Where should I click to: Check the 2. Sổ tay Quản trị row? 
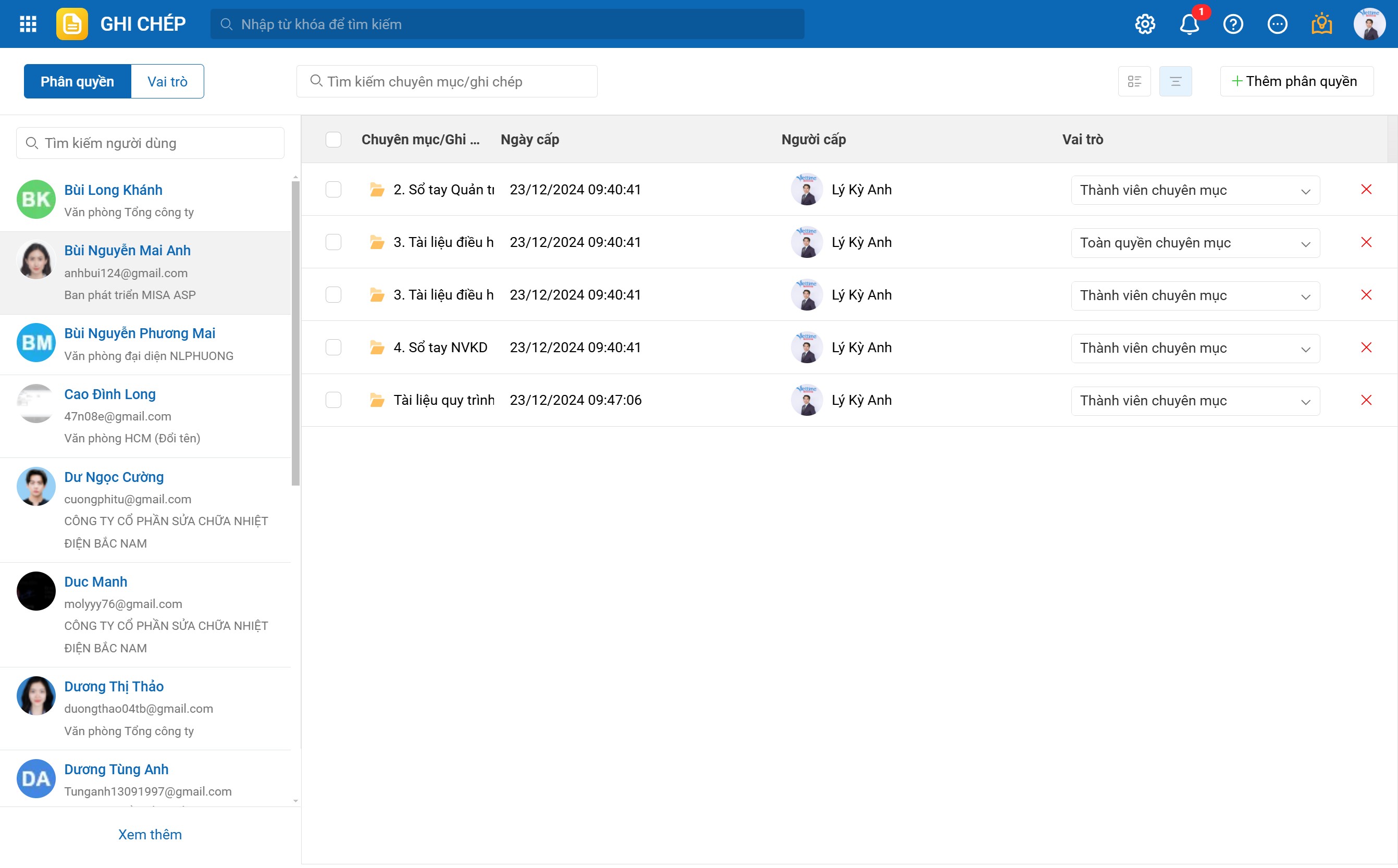[333, 190]
